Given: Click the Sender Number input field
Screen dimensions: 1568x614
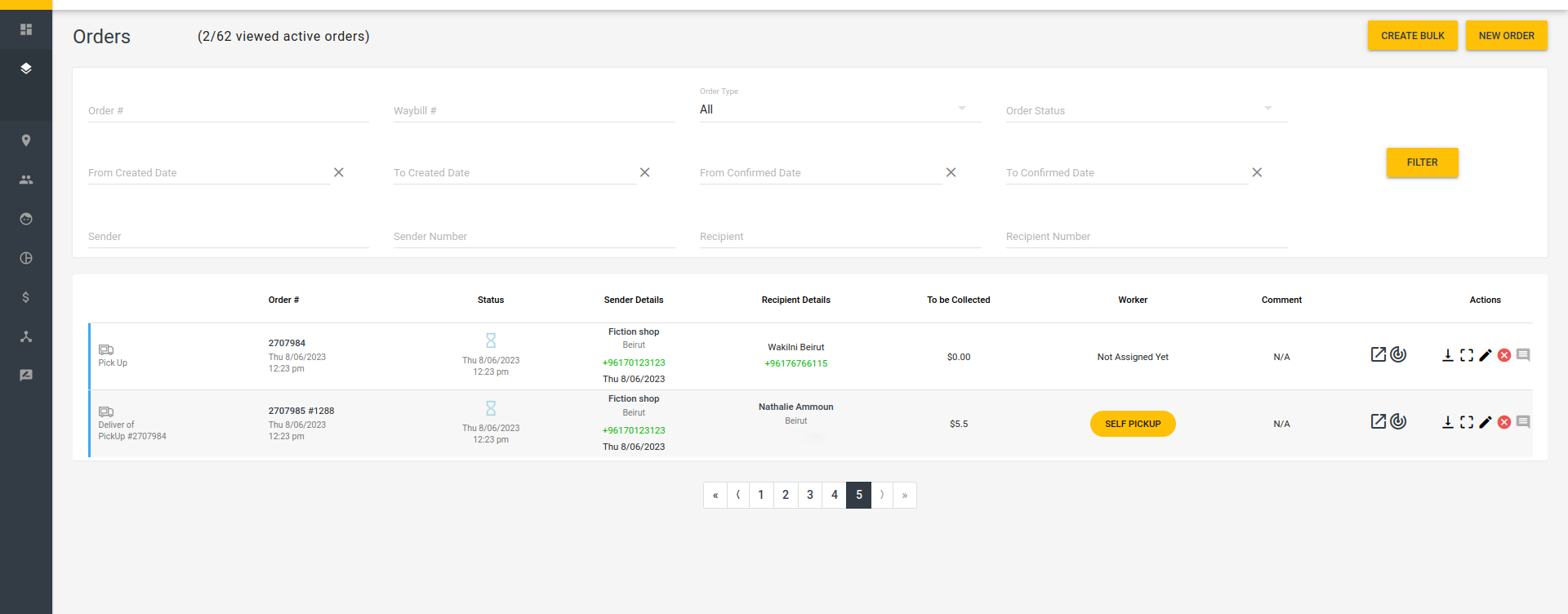Looking at the screenshot, I should coord(533,237).
